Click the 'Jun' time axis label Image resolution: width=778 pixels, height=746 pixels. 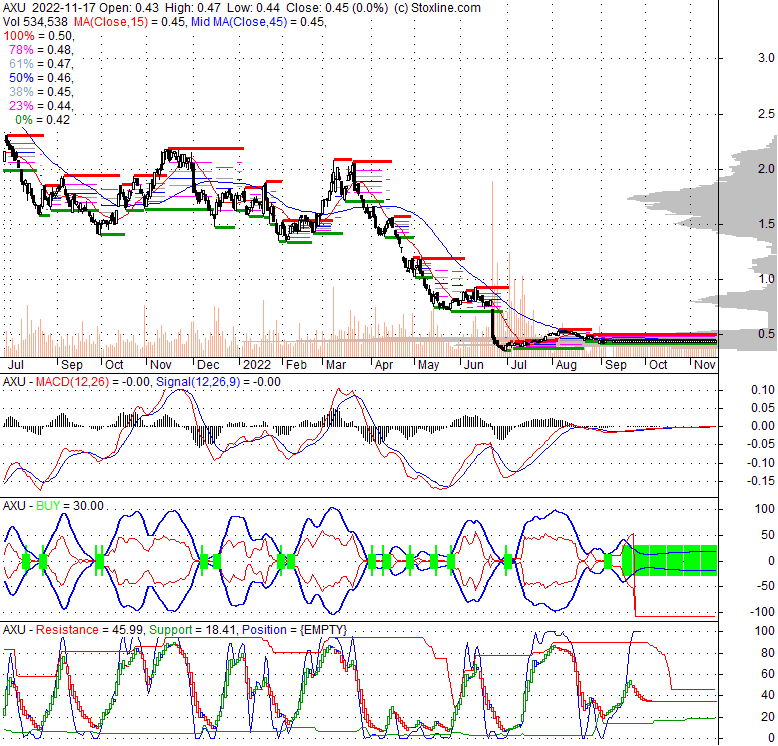[473, 365]
